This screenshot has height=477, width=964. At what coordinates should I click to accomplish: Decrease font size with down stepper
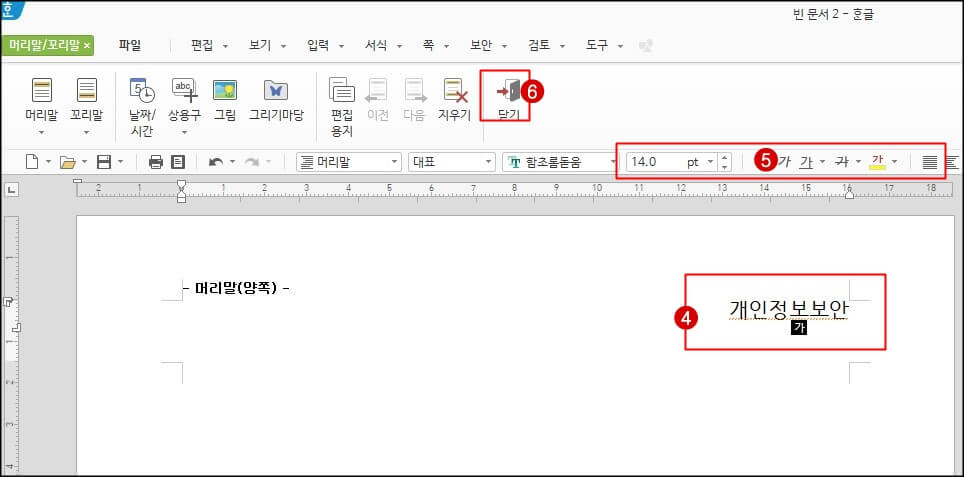click(725, 167)
